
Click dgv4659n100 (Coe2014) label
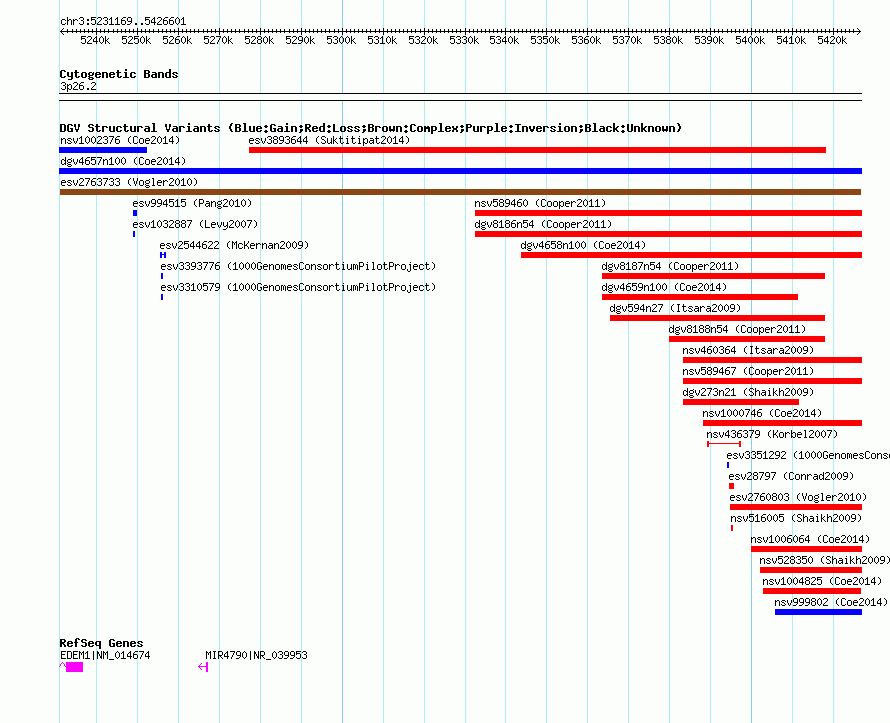pos(664,287)
